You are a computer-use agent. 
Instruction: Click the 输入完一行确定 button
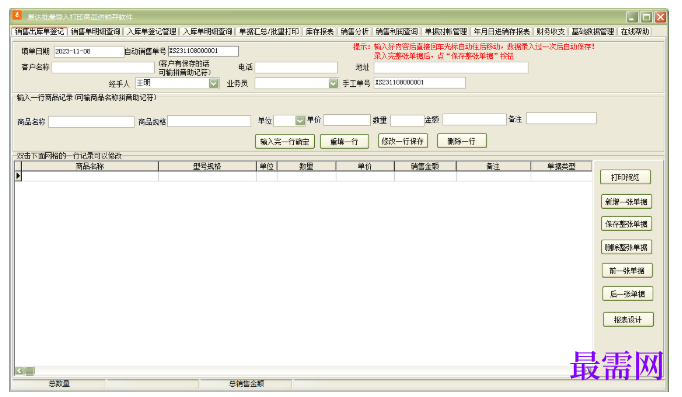[284, 141]
